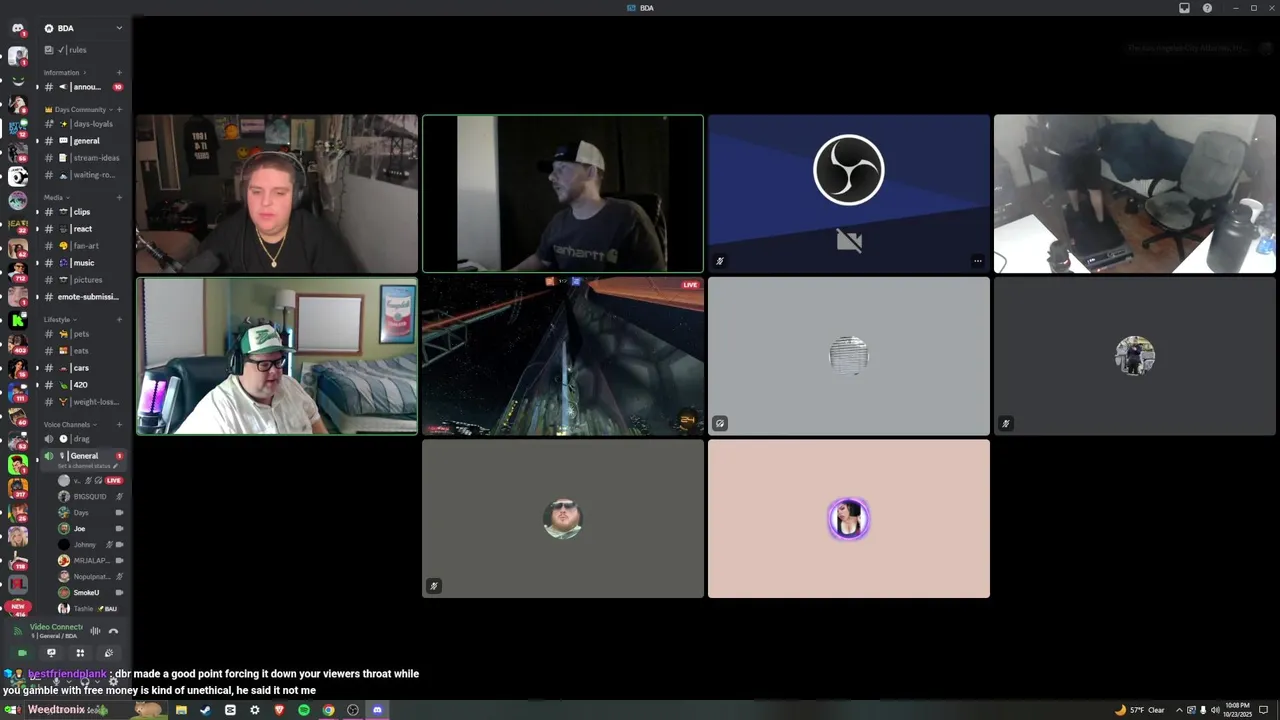1280x720 pixels.
Task: Open Google Chrome from taskbar
Action: 328,710
